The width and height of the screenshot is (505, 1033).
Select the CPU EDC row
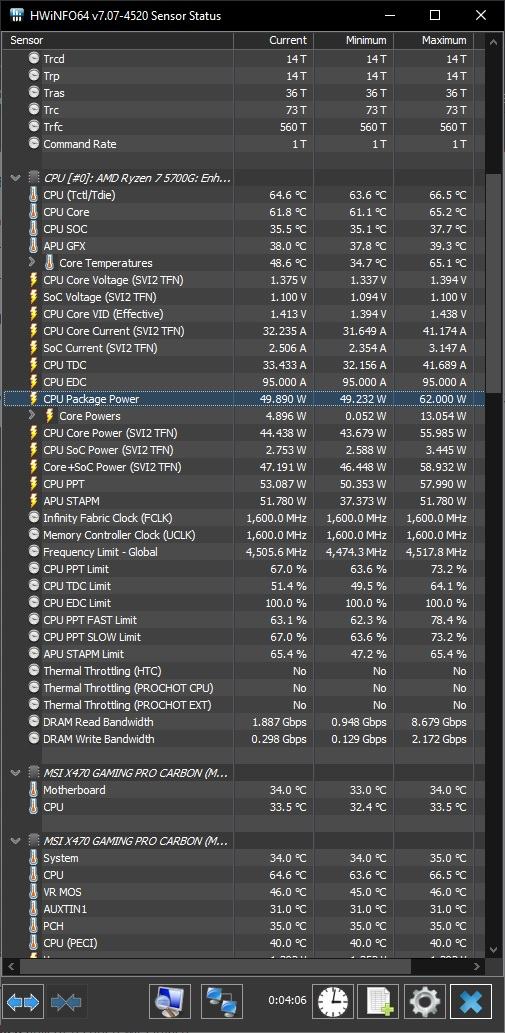[244, 382]
